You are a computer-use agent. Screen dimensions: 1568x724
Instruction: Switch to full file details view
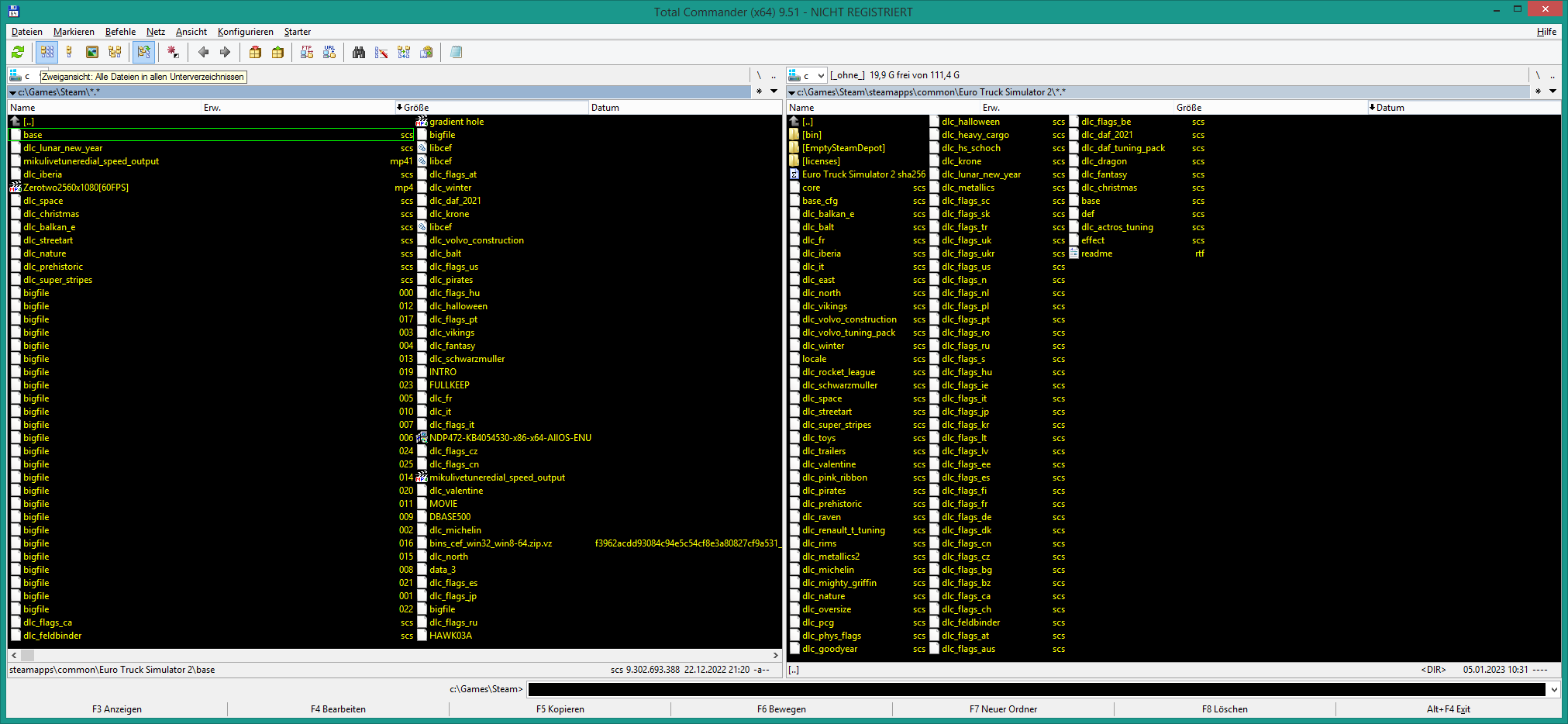70,52
